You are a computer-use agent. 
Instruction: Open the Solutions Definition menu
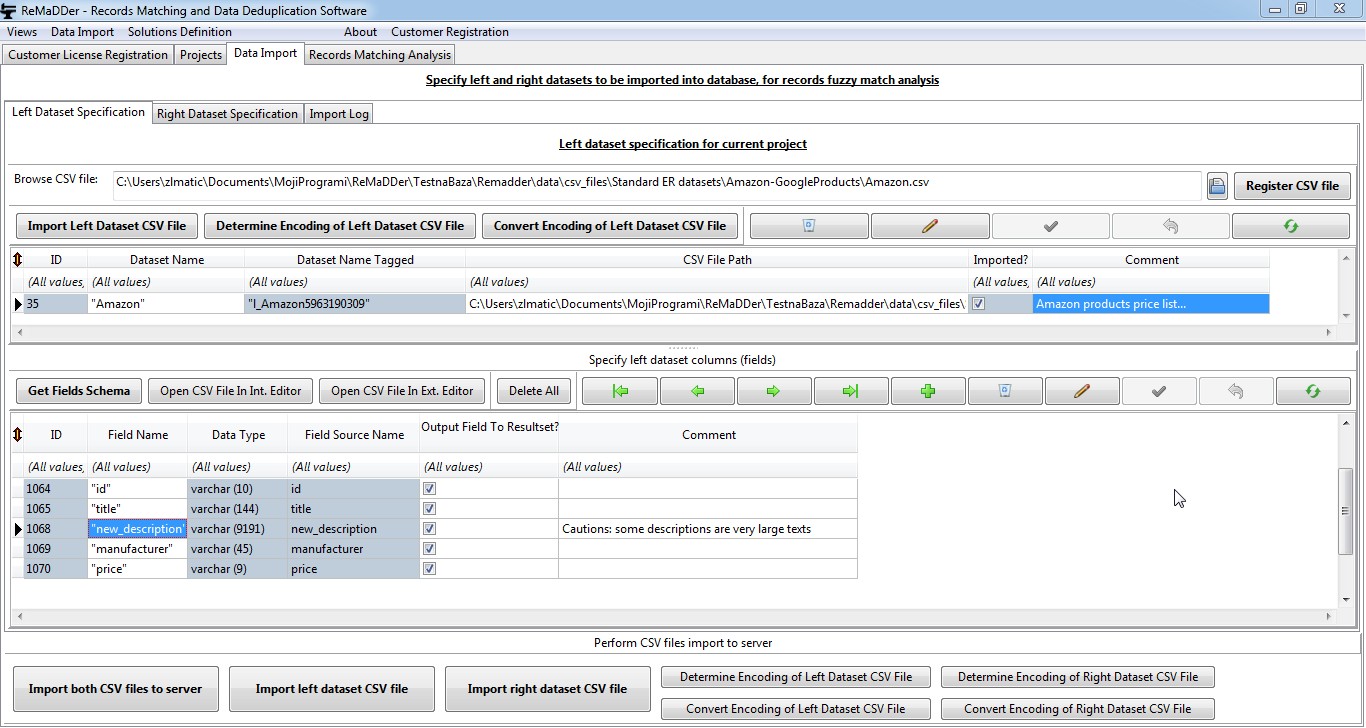[x=180, y=32]
